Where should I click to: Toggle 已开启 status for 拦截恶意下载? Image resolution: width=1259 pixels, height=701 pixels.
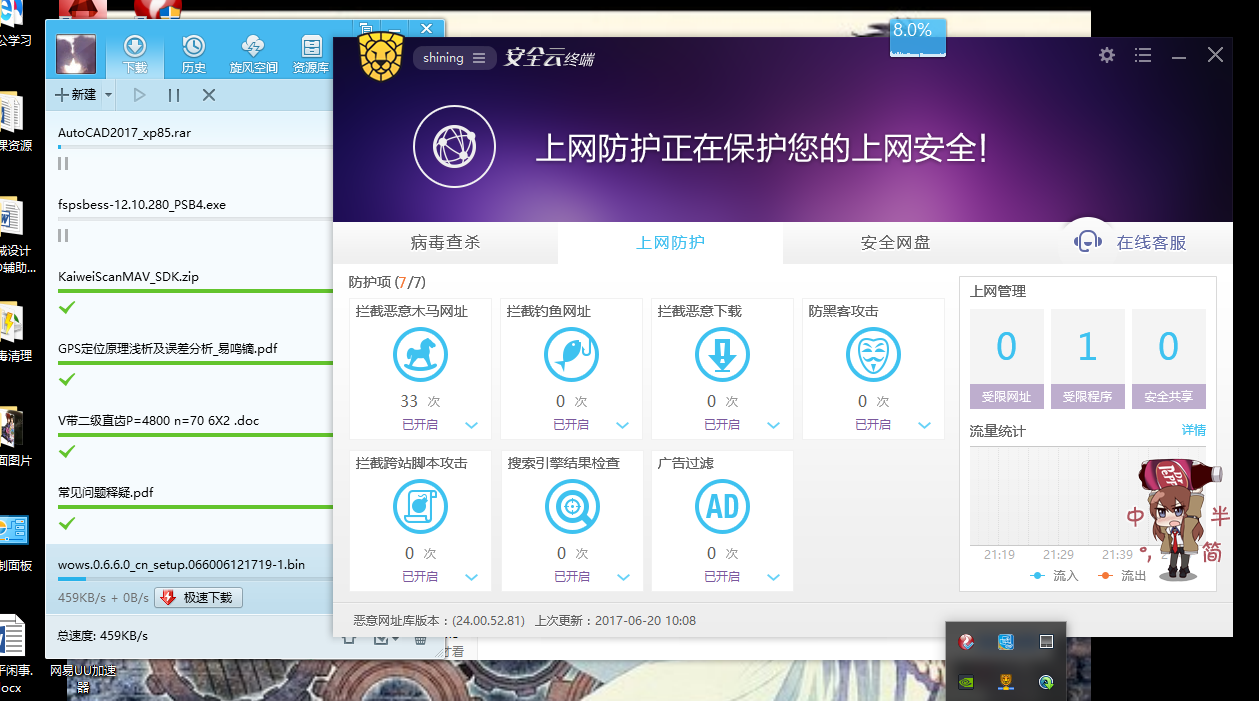[721, 425]
